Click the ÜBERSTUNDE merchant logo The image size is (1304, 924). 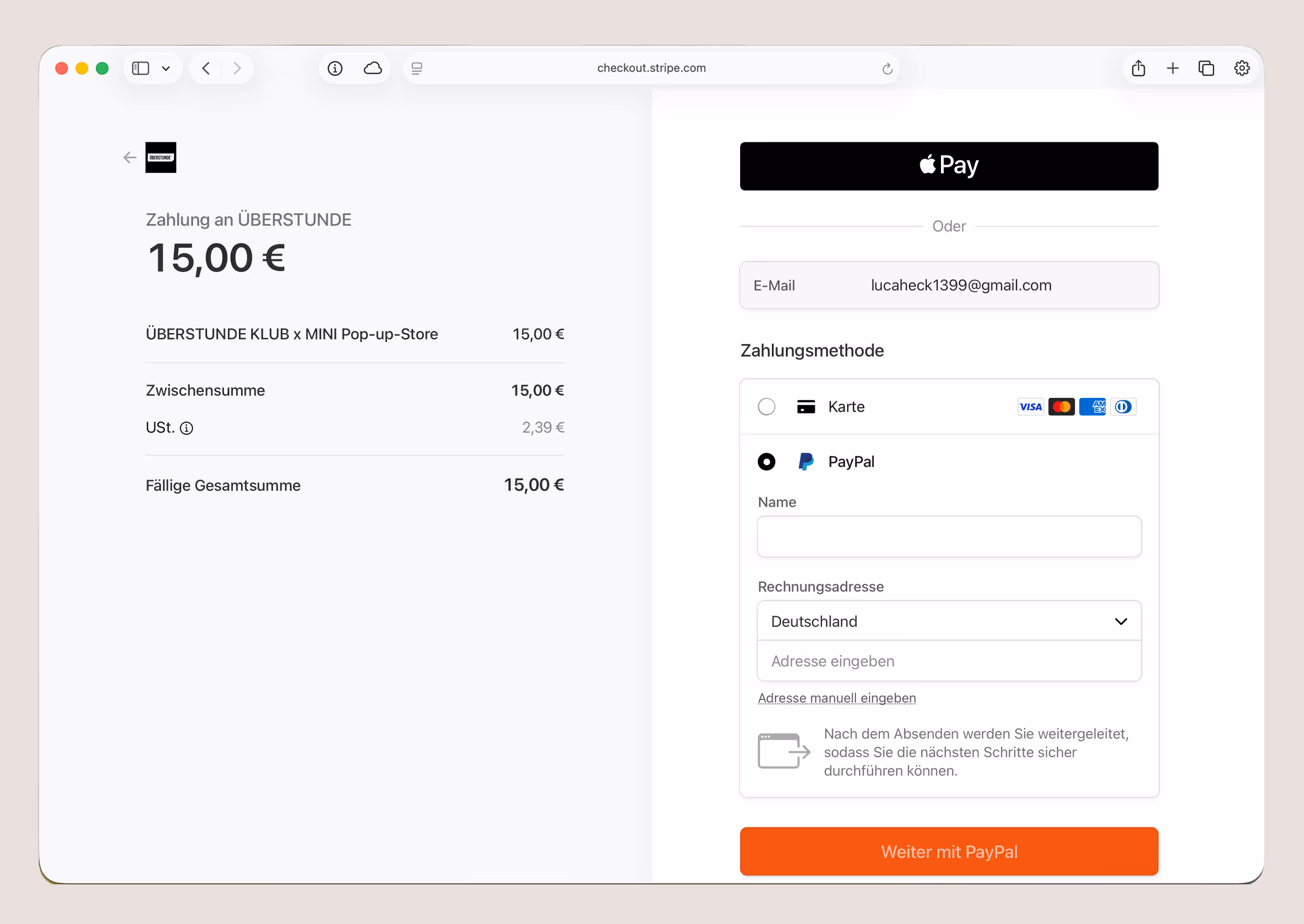161,157
